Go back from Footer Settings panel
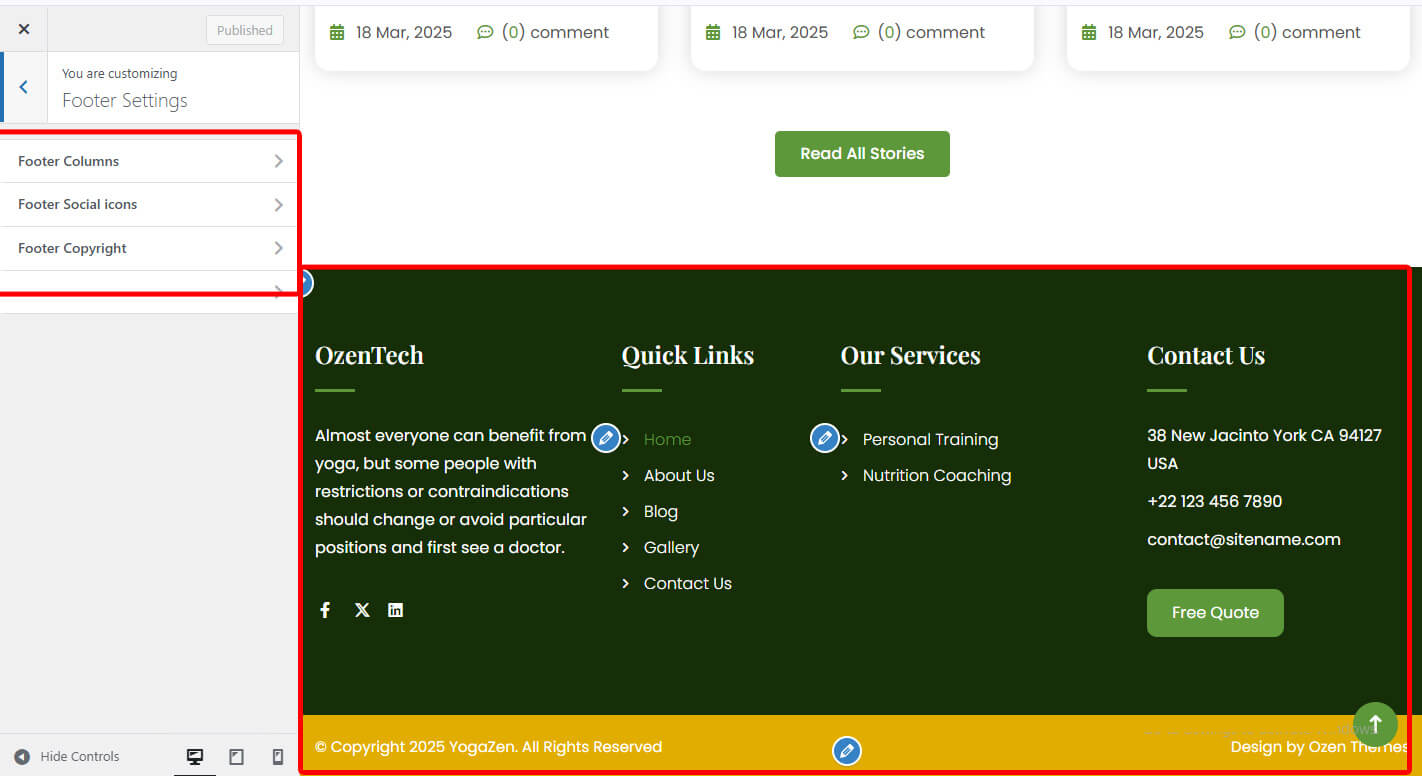Screen dimensions: 1422x776 pos(24,88)
